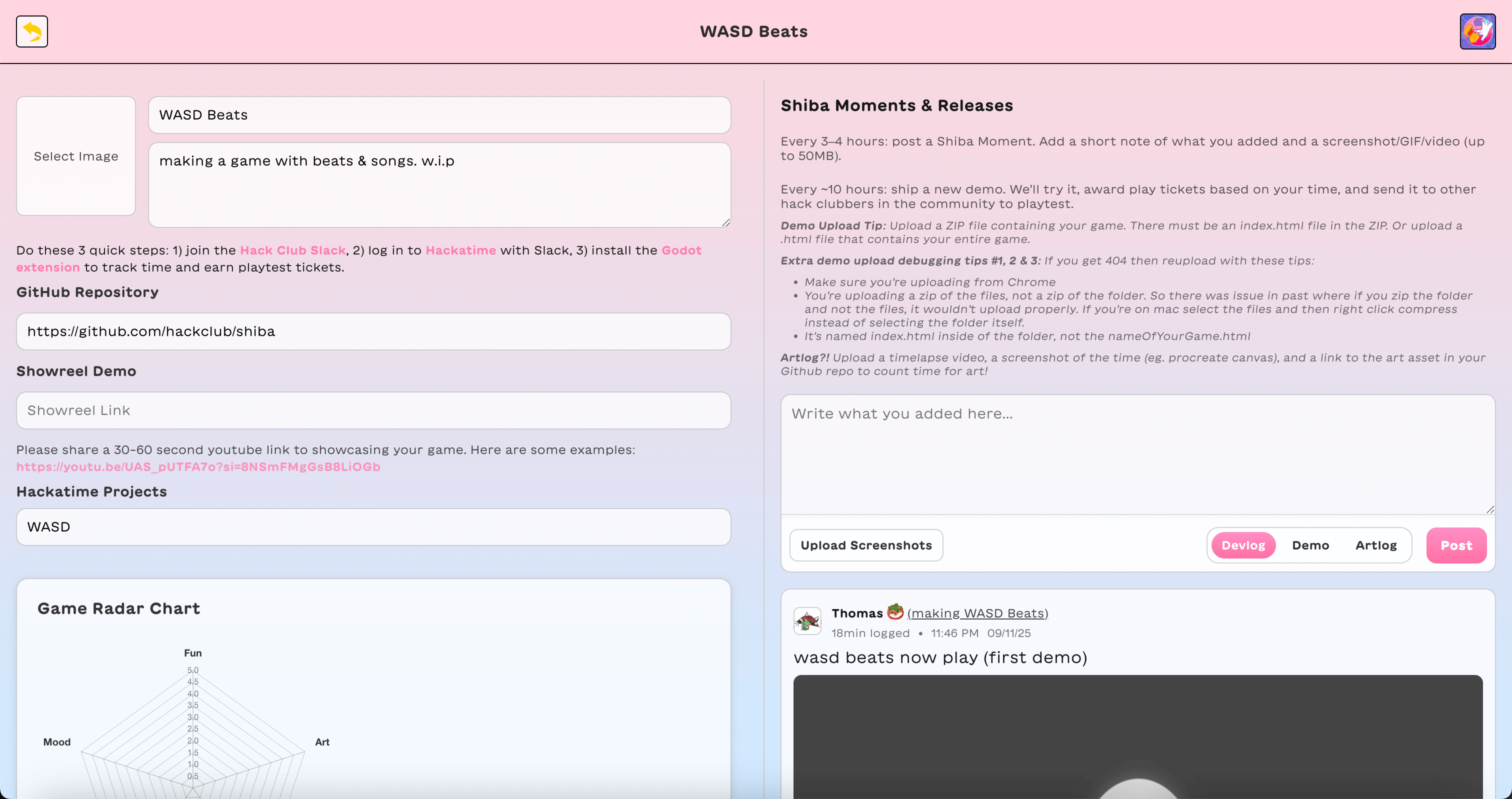Click the Showreel Link input field
Viewport: 1512px width, 799px height.
373,410
